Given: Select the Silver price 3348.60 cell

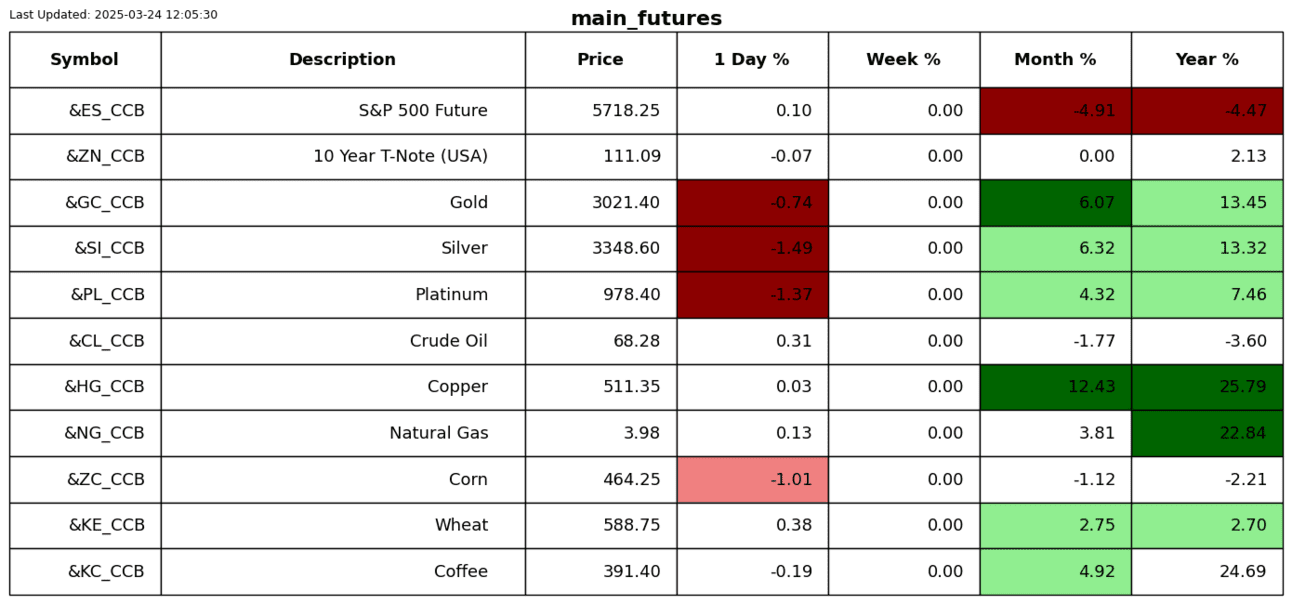Looking at the screenshot, I should [x=600, y=249].
